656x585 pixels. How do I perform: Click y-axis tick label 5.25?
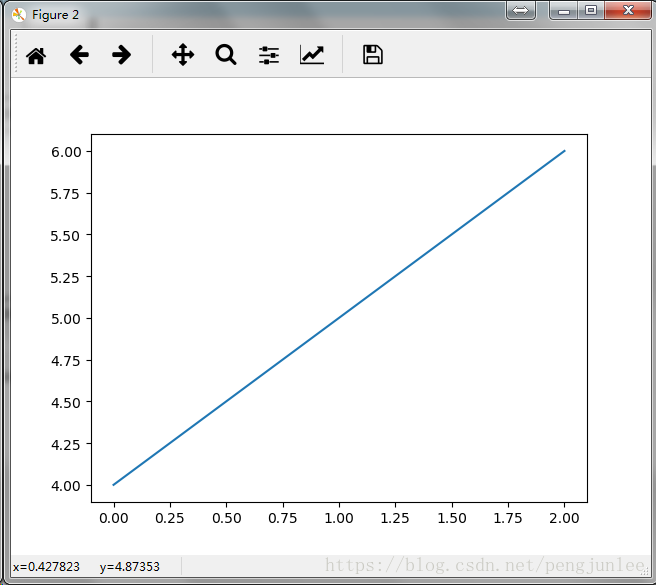[x=65, y=277]
